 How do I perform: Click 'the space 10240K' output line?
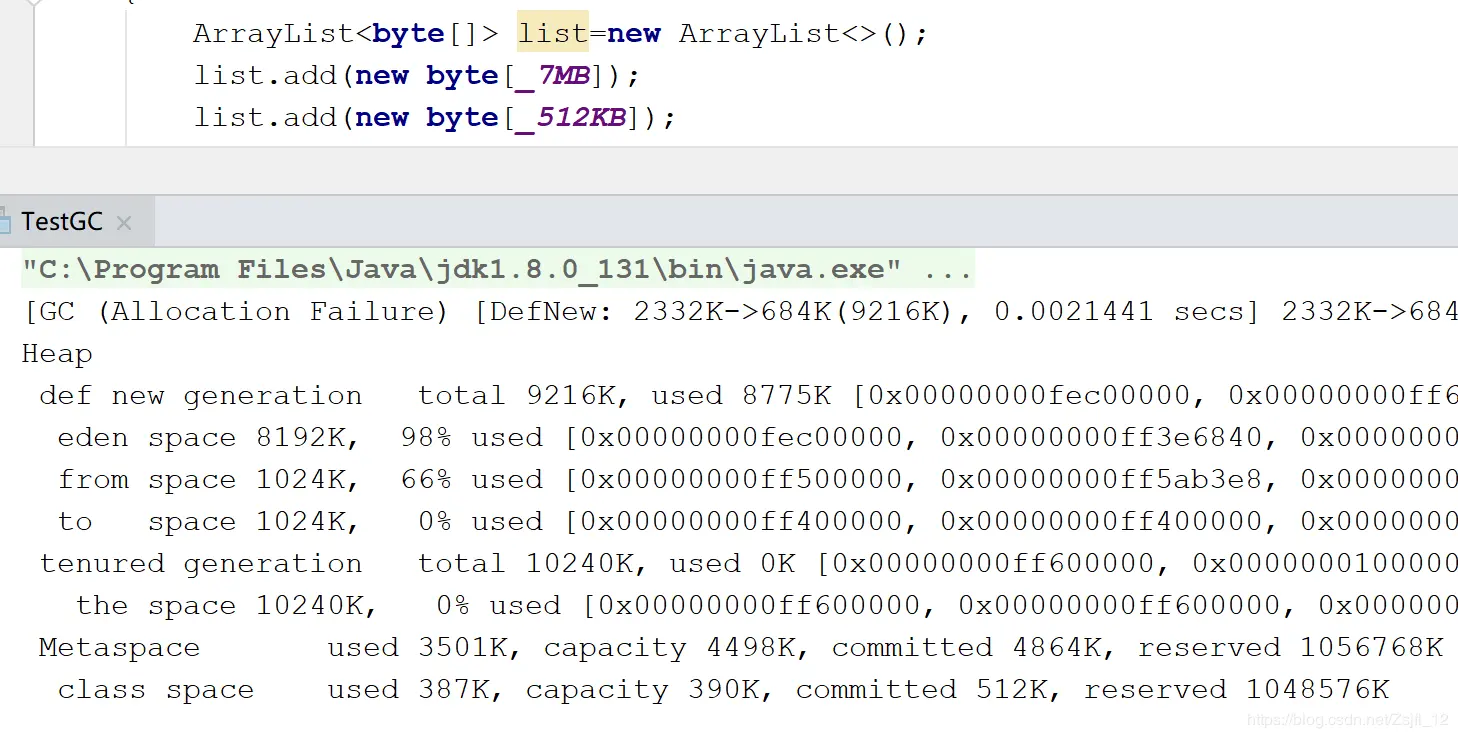(x=766, y=606)
